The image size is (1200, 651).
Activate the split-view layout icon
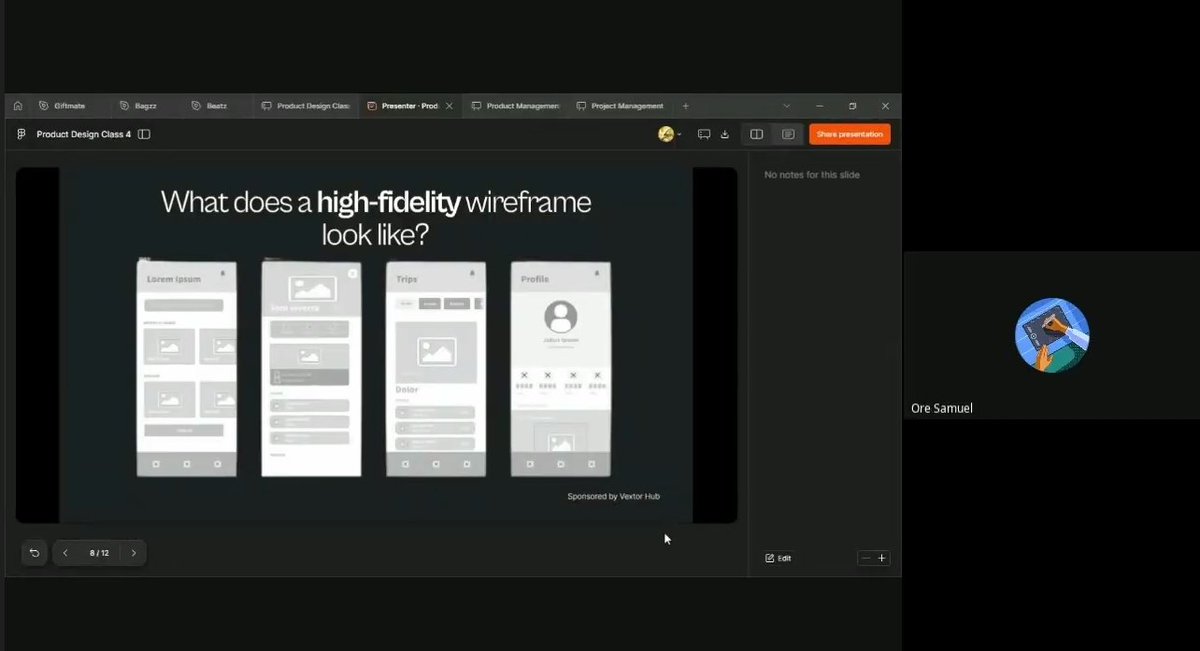pyautogui.click(x=757, y=133)
